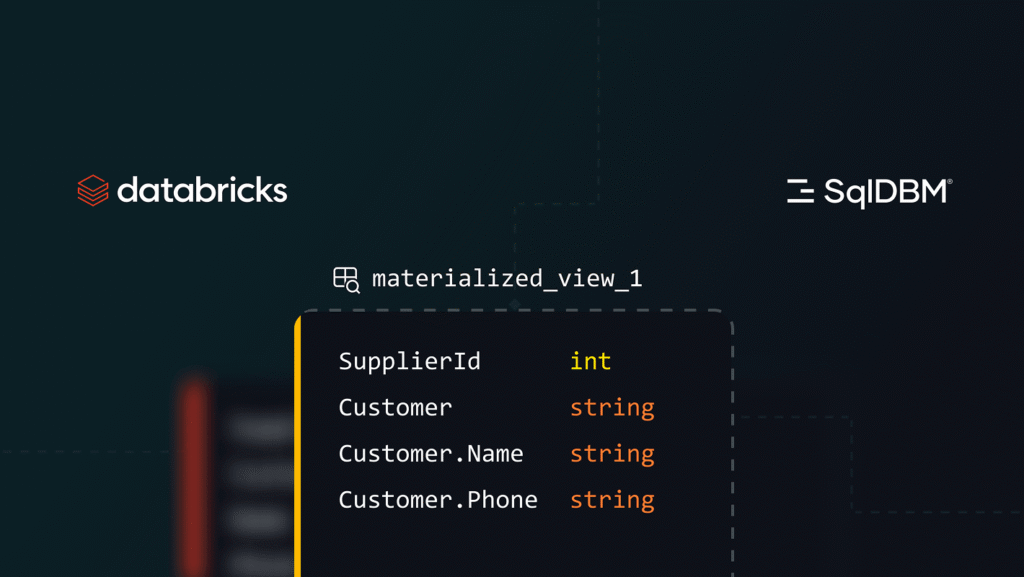Viewport: 1024px width, 577px height.
Task: Click the string type next to Customer
Action: 612,408
